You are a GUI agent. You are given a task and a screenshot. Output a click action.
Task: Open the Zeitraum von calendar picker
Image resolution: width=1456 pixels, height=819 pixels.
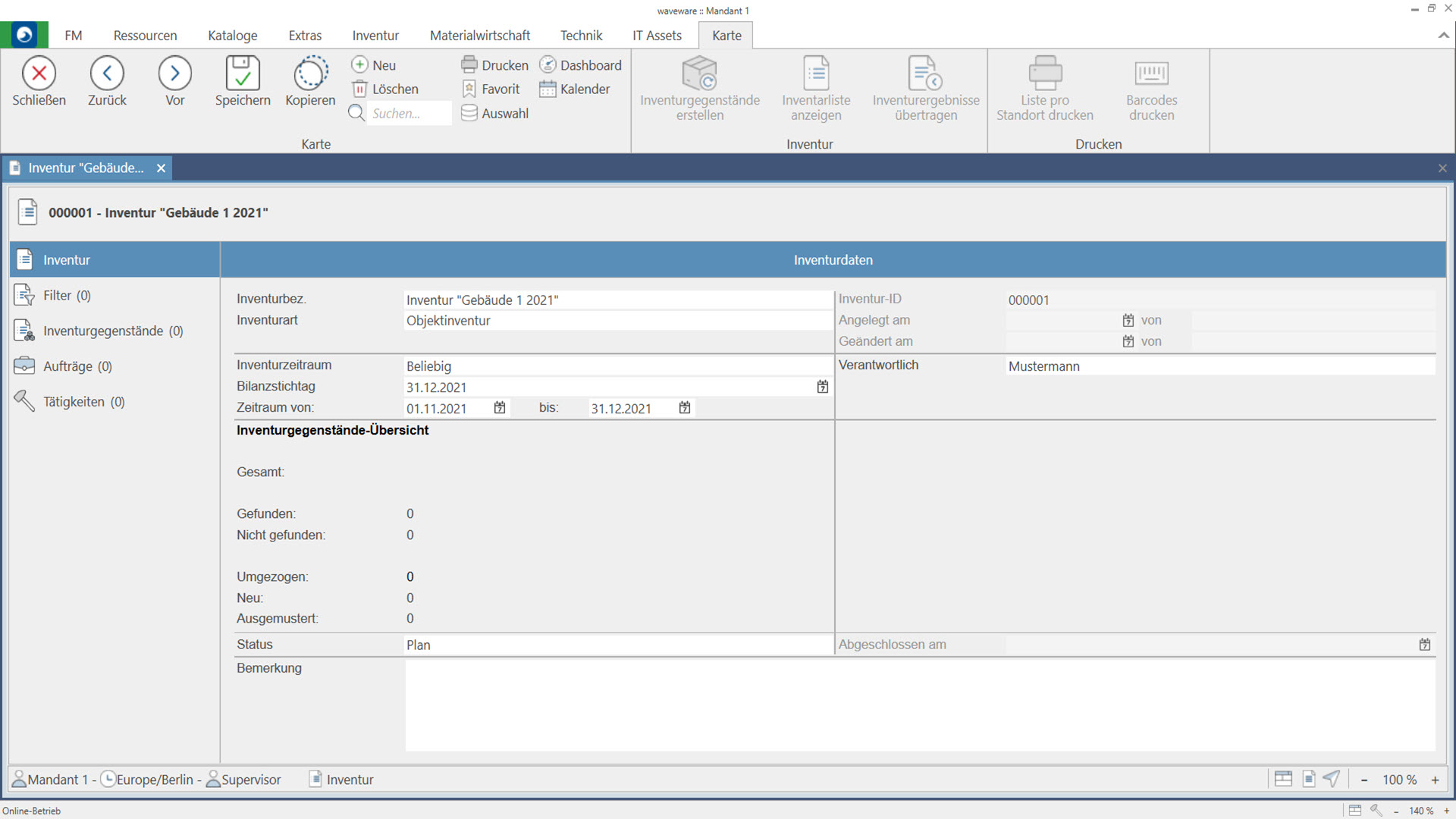pyautogui.click(x=500, y=408)
